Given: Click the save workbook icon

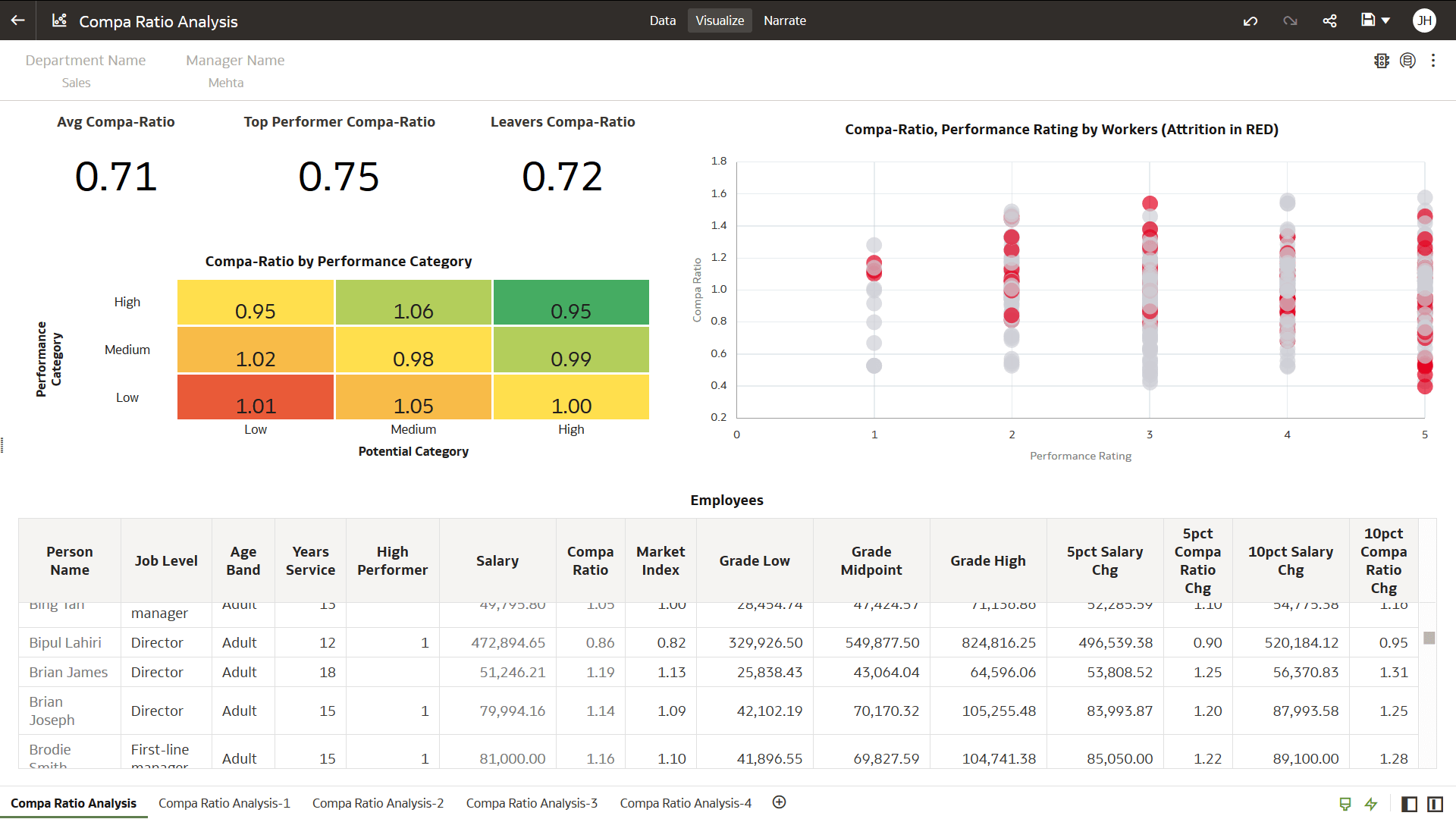Looking at the screenshot, I should coord(1367,20).
